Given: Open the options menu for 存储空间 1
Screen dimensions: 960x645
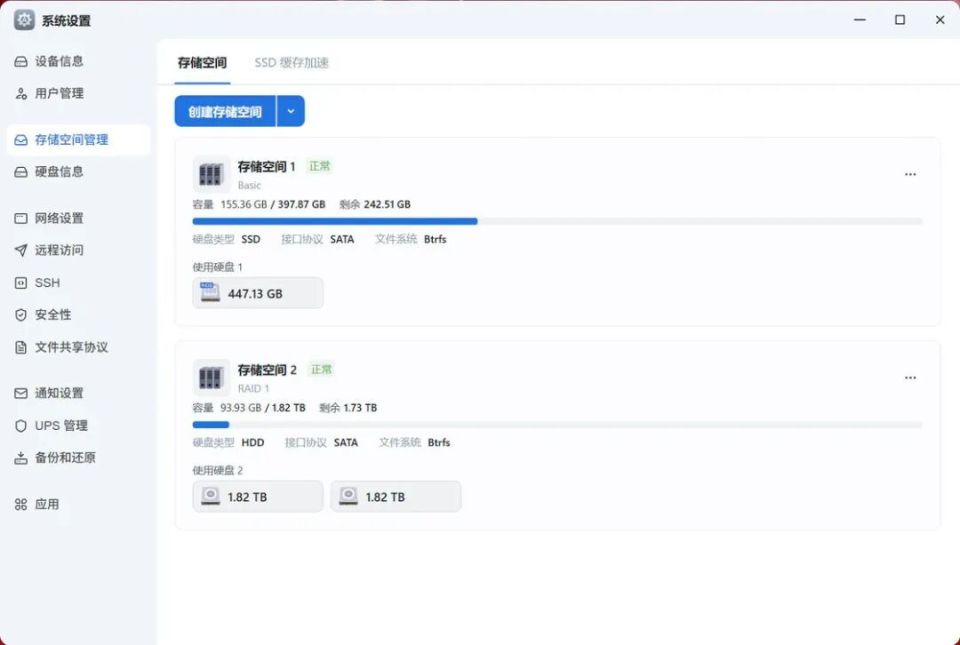Looking at the screenshot, I should pos(910,173).
